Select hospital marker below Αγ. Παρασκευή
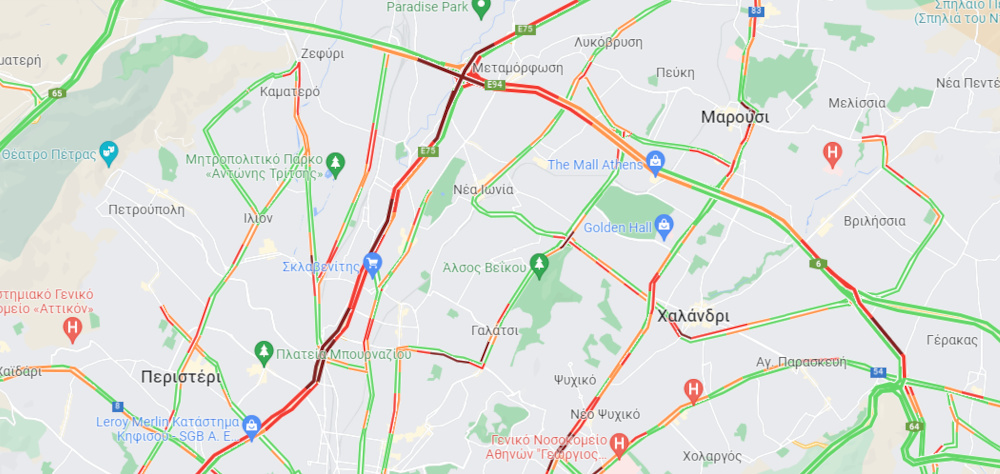 pos(693,390)
